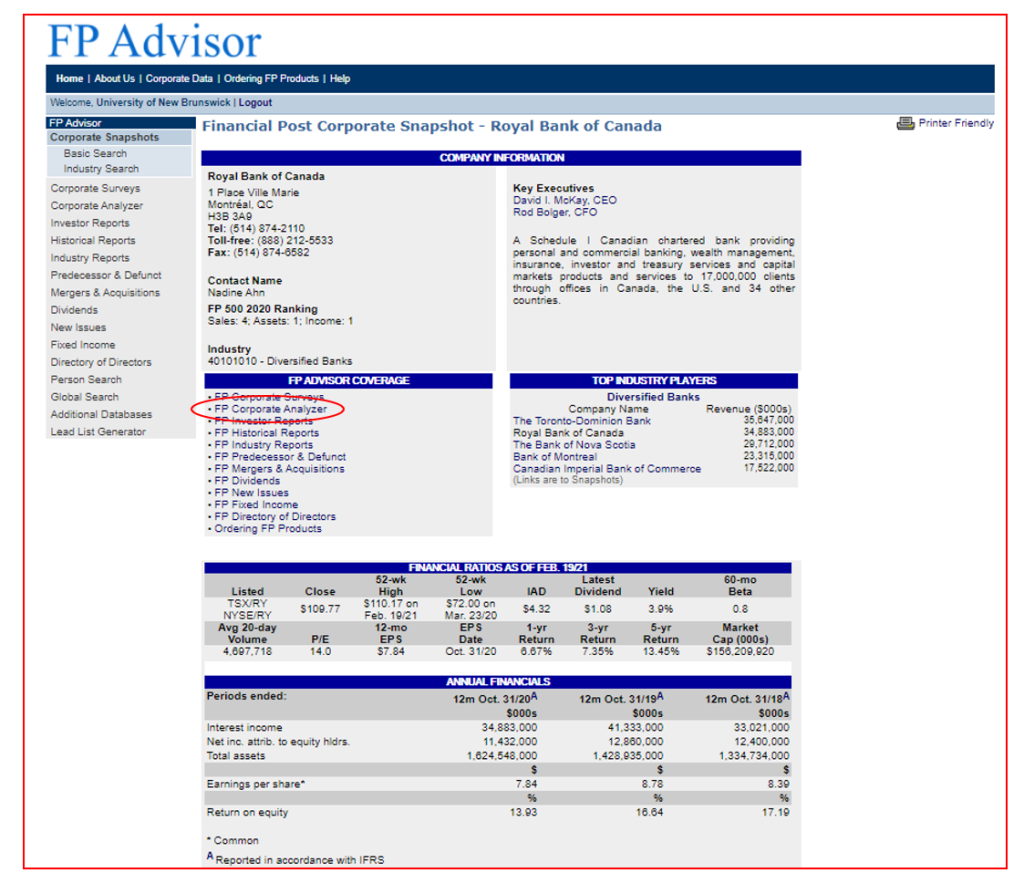This screenshot has width=1024, height=873.
Task: Open FP Corporate Analyzer coverage link
Action: pyautogui.click(x=271, y=409)
